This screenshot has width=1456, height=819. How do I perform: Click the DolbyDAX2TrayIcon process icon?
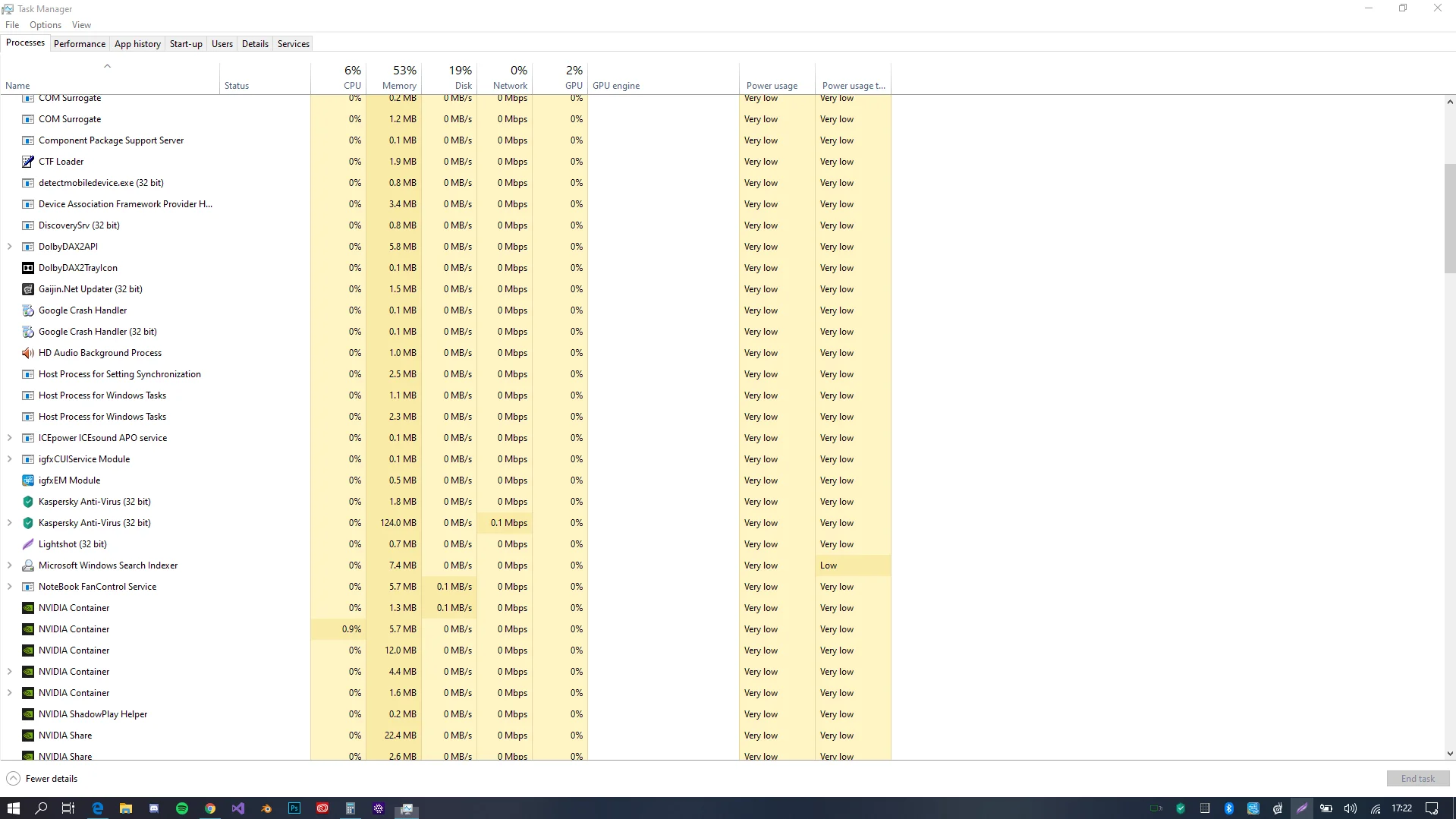point(28,268)
